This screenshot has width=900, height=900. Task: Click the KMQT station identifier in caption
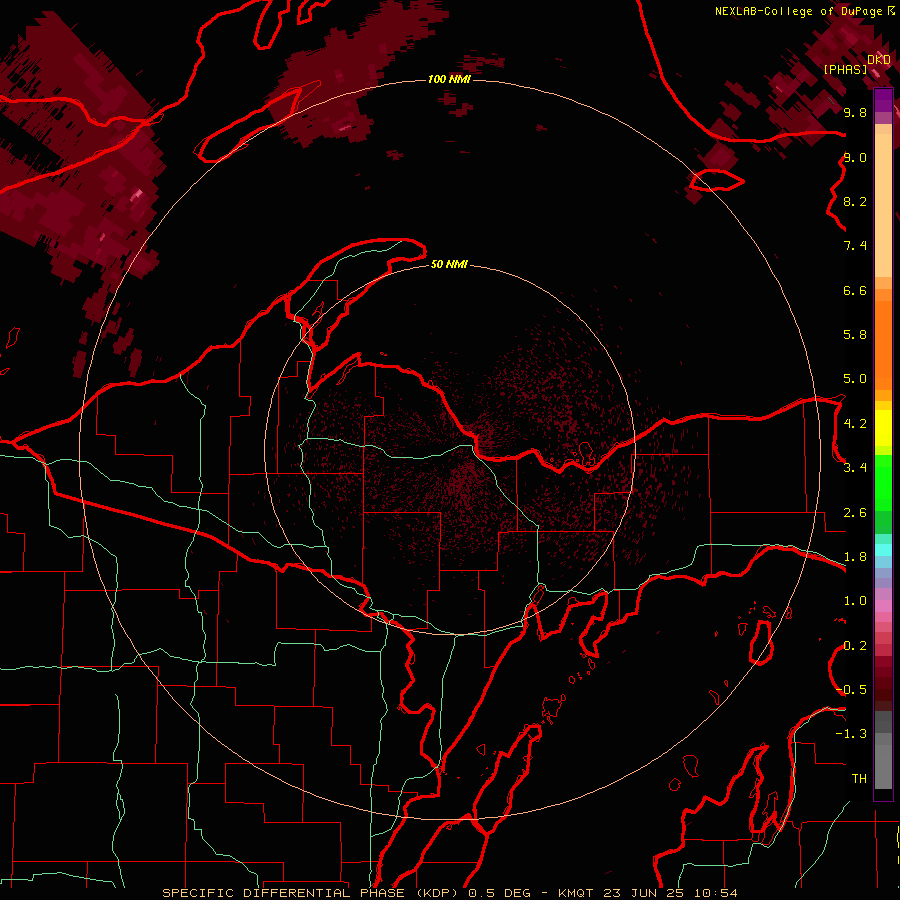(x=576, y=893)
